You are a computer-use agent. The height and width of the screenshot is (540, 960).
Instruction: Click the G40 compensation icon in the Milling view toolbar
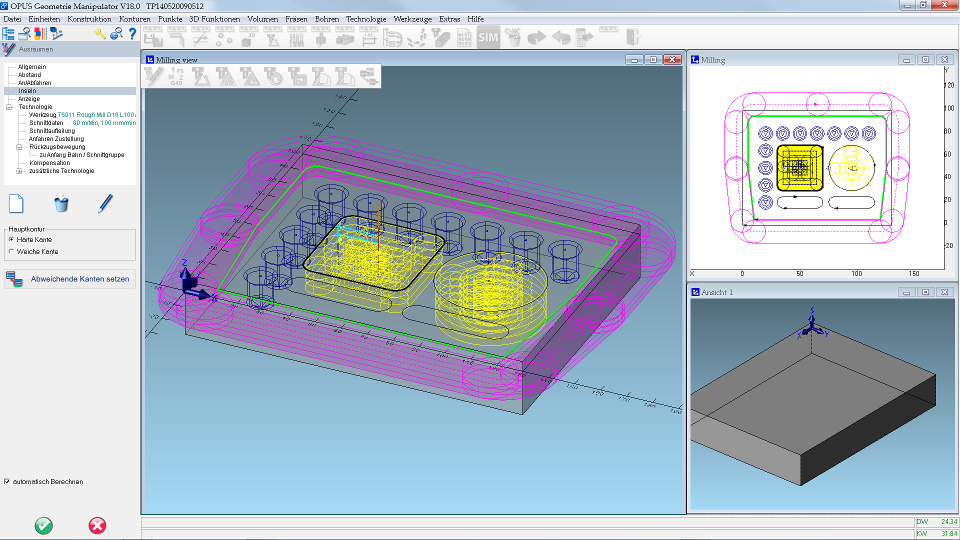(176, 77)
